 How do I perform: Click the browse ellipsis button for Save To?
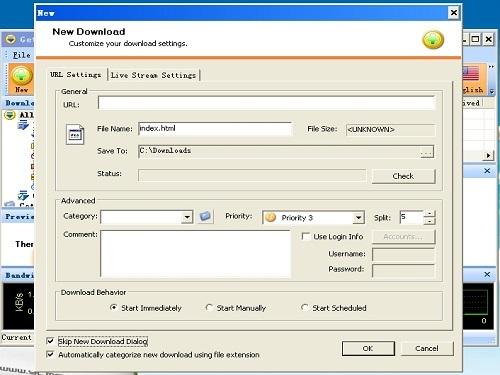pyautogui.click(x=427, y=152)
